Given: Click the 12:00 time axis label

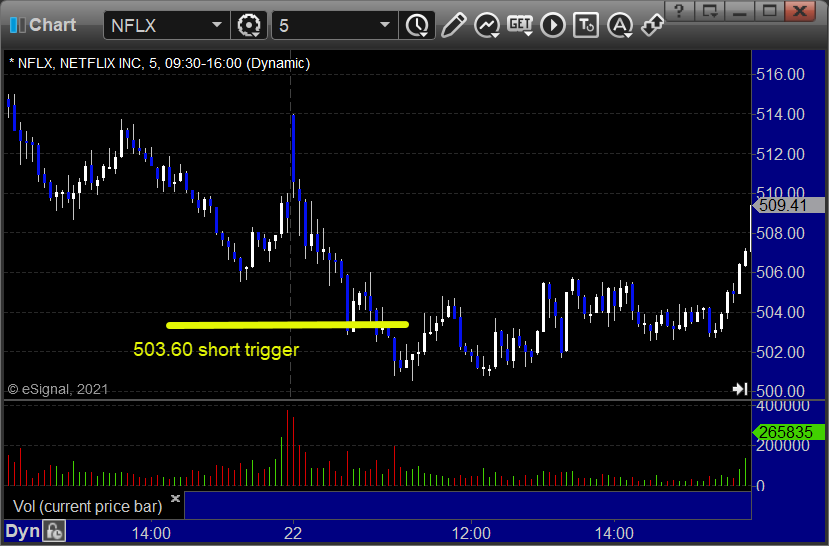Looking at the screenshot, I should point(471,533).
